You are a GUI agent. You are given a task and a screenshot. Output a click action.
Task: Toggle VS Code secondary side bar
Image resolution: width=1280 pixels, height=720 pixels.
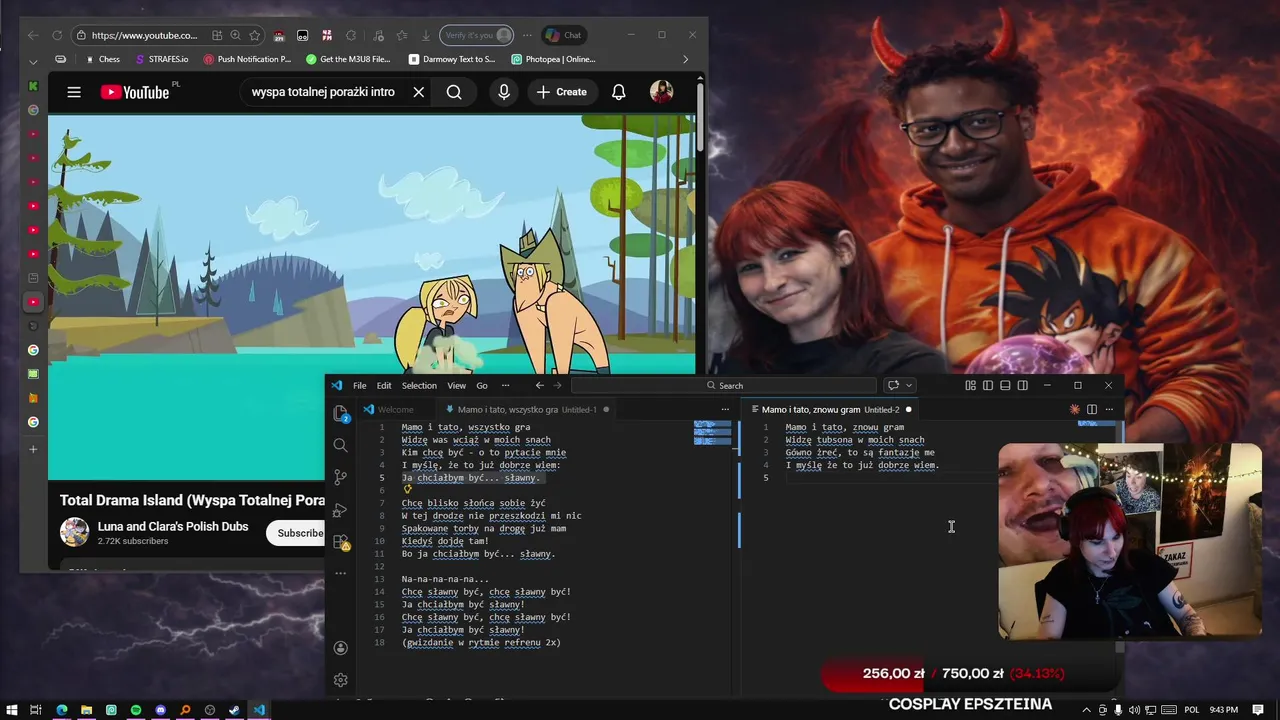1022,385
